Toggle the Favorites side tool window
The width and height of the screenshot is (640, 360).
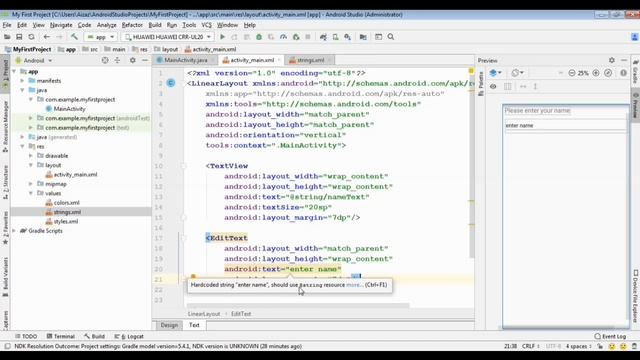click(5, 228)
